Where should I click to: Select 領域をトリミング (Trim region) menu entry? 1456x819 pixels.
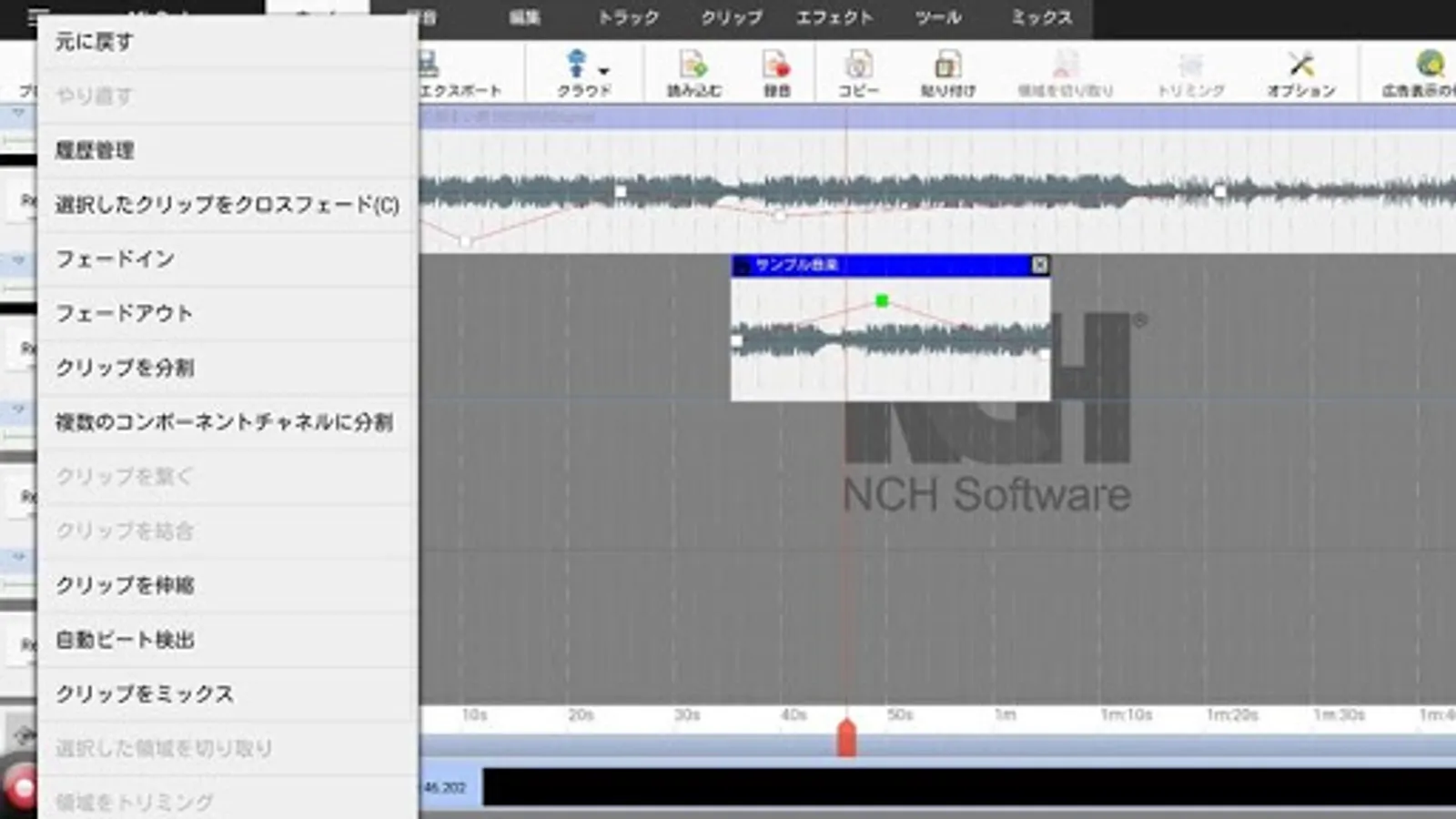point(227,802)
